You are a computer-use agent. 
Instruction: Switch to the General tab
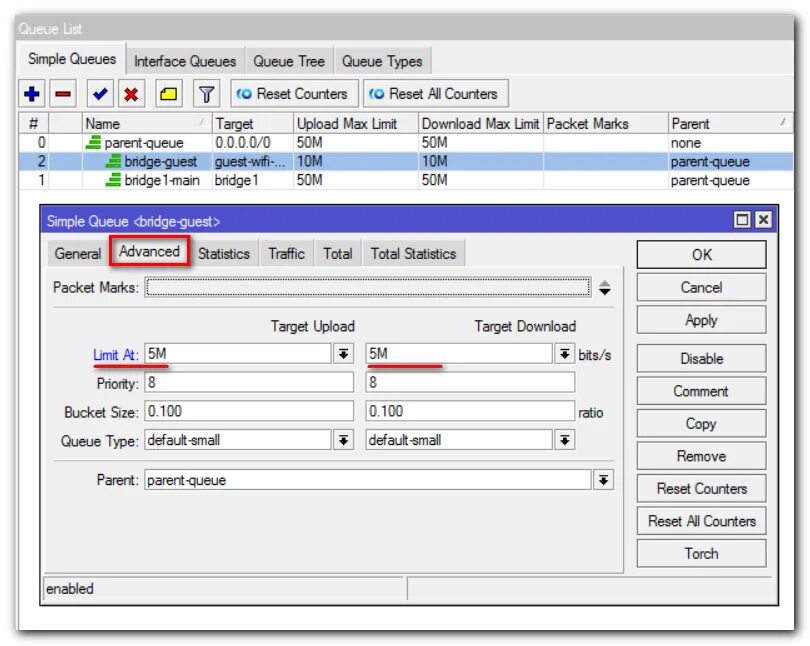coord(78,254)
